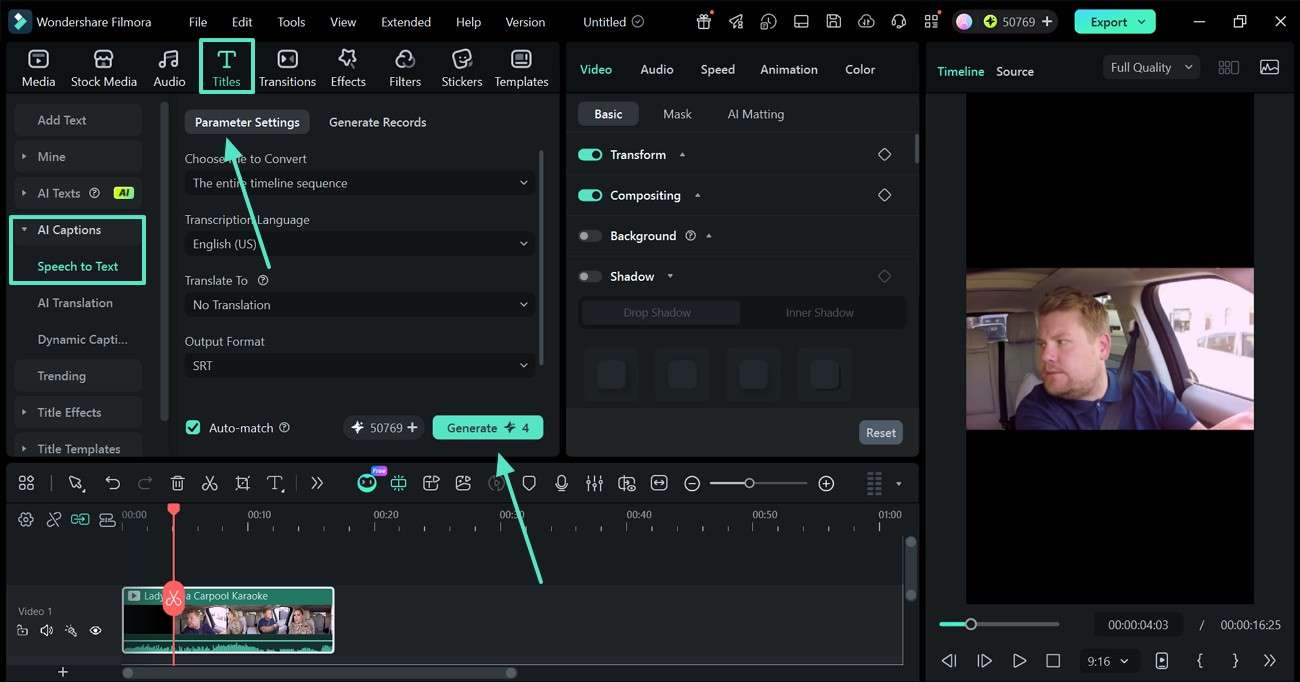Switch to the Animation tab

tap(788, 69)
